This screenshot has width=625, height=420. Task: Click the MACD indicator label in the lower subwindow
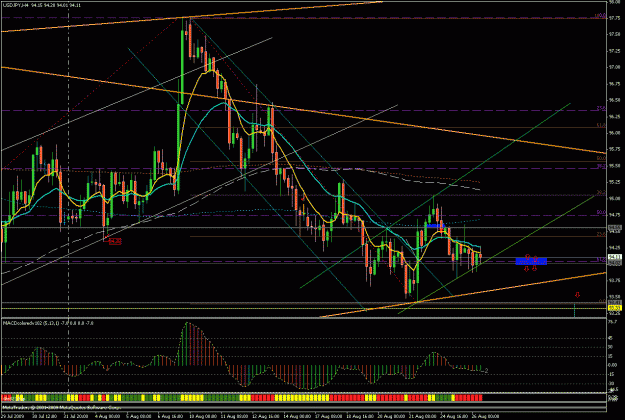[x=48, y=323]
